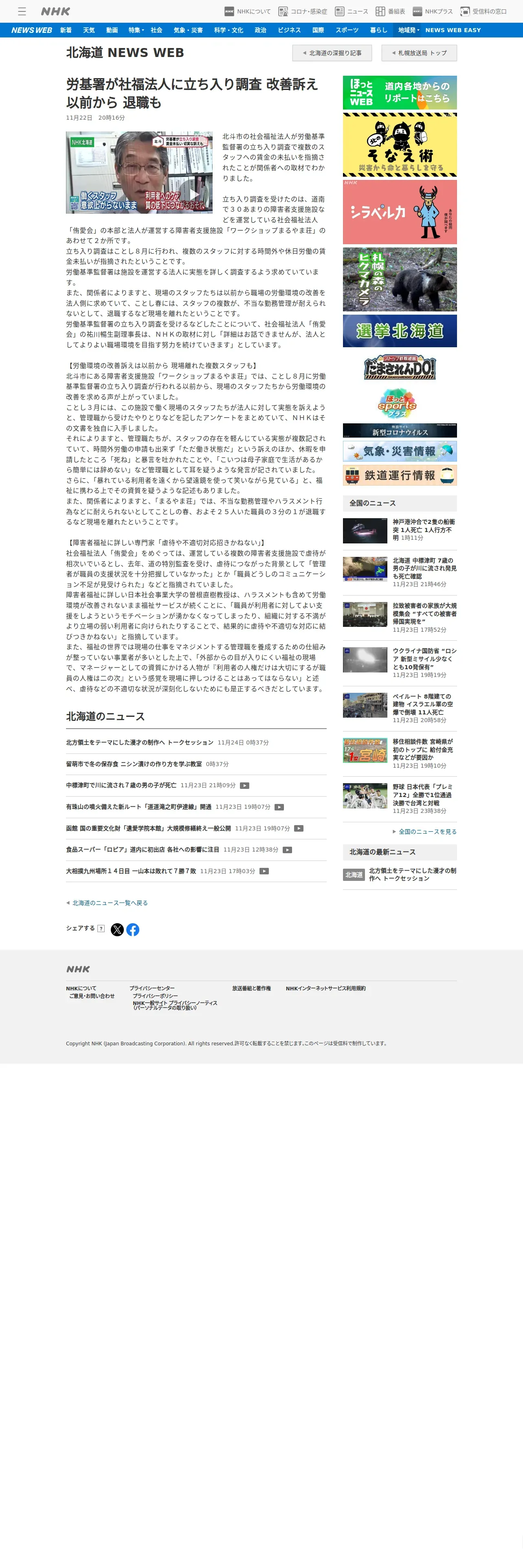Open 北方領土 漫才 トークセッション article
Screen dimensions: 523x1568
(139, 742)
